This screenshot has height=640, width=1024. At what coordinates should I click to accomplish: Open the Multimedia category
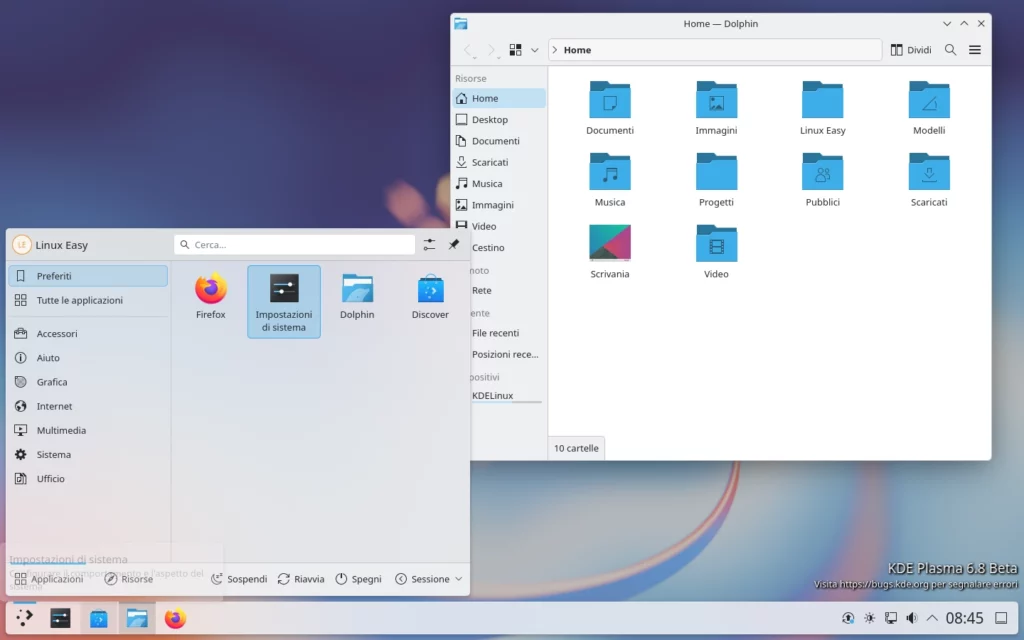(x=88, y=430)
